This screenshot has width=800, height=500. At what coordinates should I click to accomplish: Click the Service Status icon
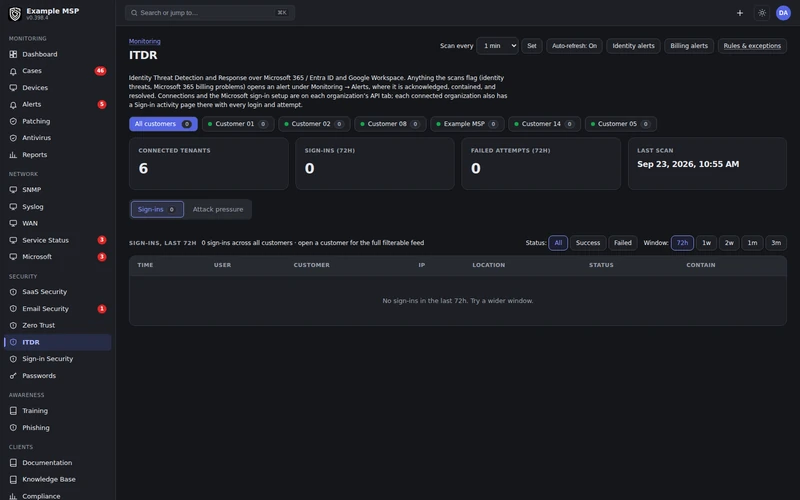click(x=13, y=240)
